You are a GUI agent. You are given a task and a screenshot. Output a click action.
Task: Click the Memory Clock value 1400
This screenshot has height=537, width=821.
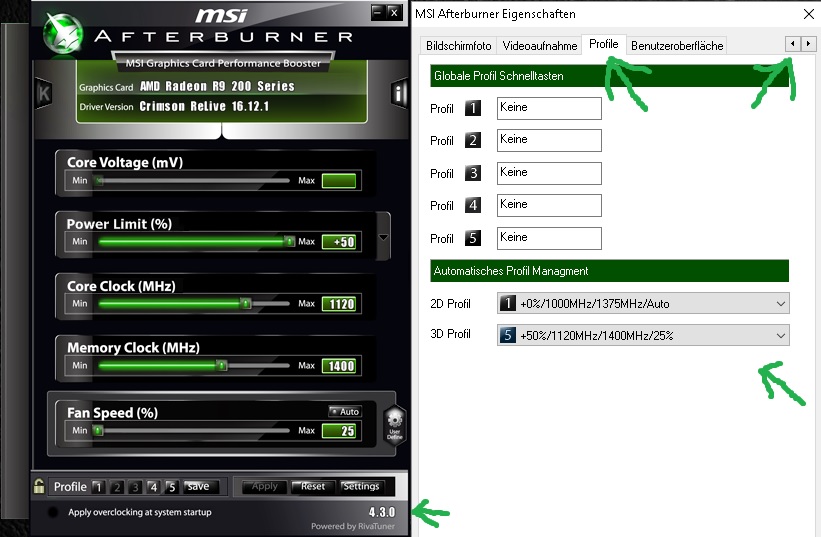[339, 366]
